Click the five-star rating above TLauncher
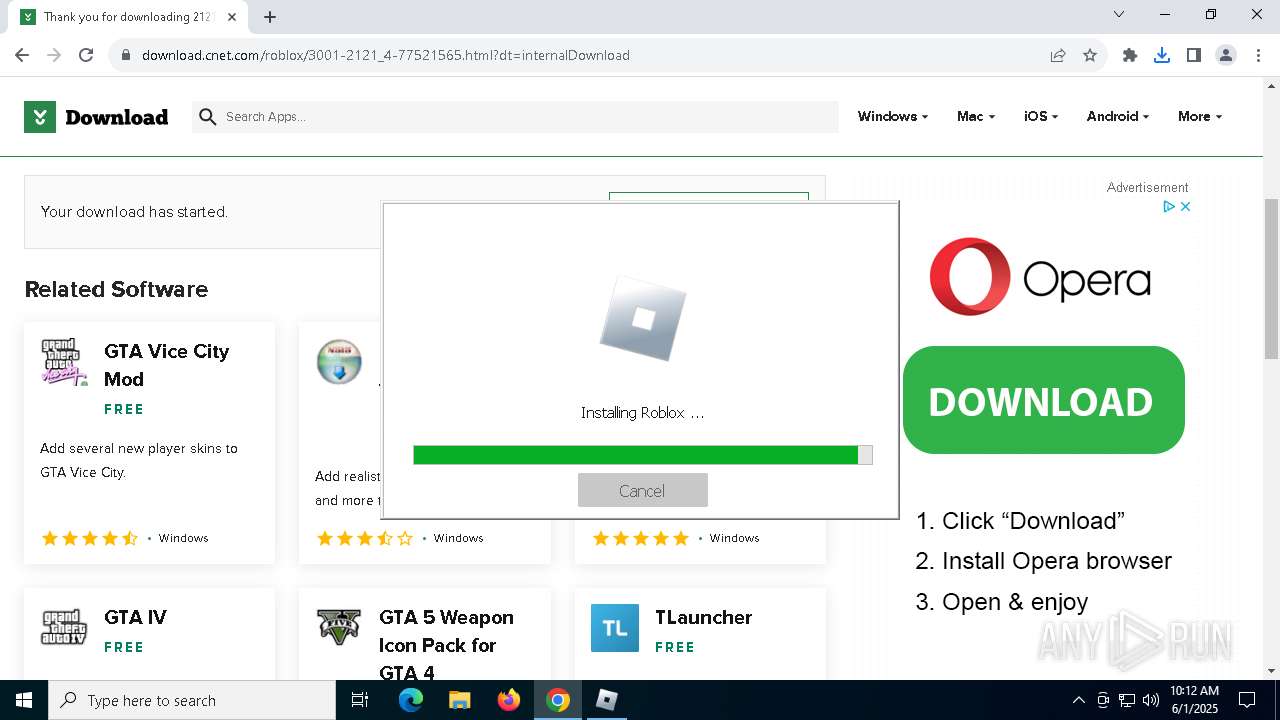 (x=641, y=538)
